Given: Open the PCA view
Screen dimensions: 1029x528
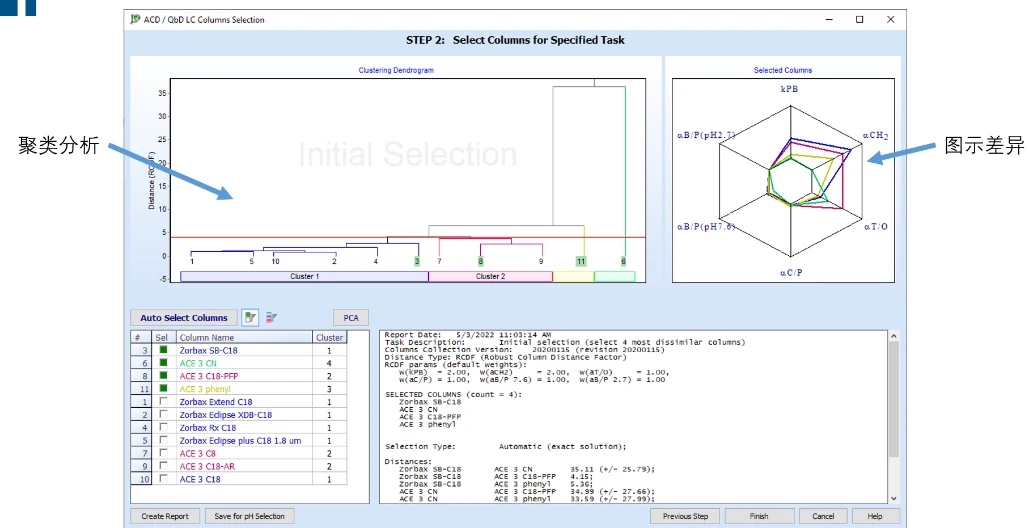Looking at the screenshot, I should [x=351, y=317].
